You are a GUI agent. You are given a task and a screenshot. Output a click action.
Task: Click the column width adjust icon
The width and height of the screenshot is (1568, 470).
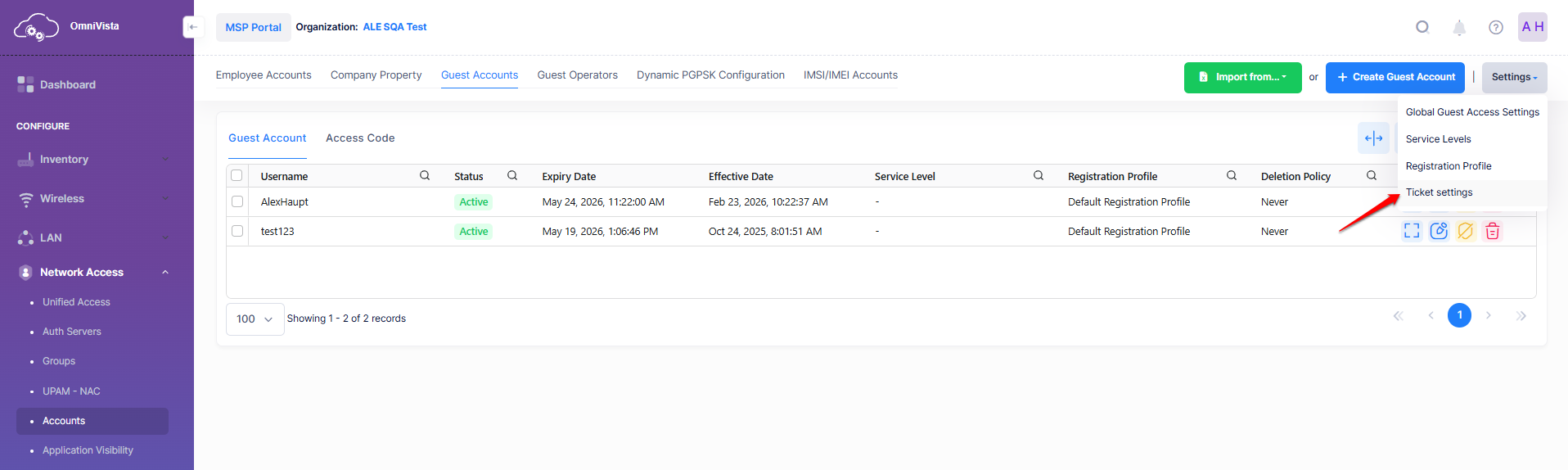tap(1373, 138)
